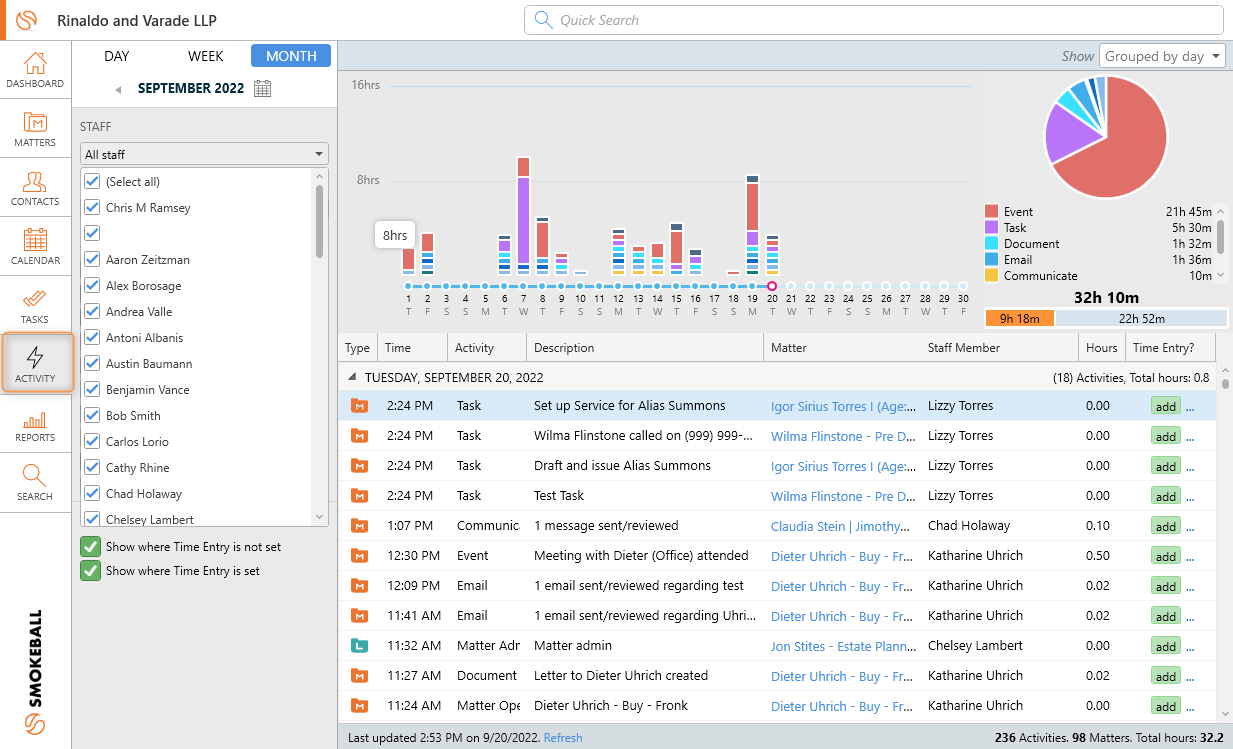Screen dimensions: 1233x749
Task: Select the day 20 marker on the chart timeline
Action: pos(772,286)
